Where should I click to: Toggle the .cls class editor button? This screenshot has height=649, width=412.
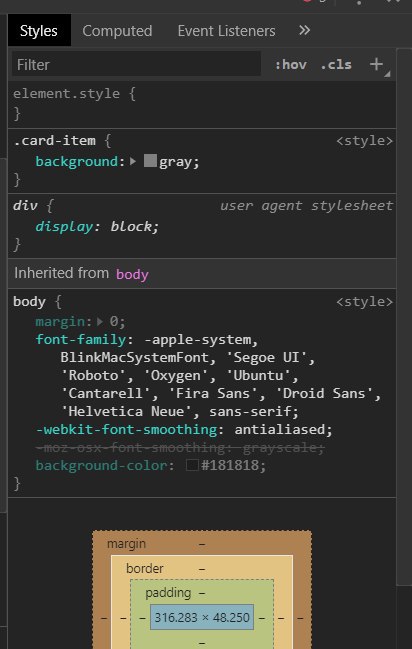pos(336,65)
